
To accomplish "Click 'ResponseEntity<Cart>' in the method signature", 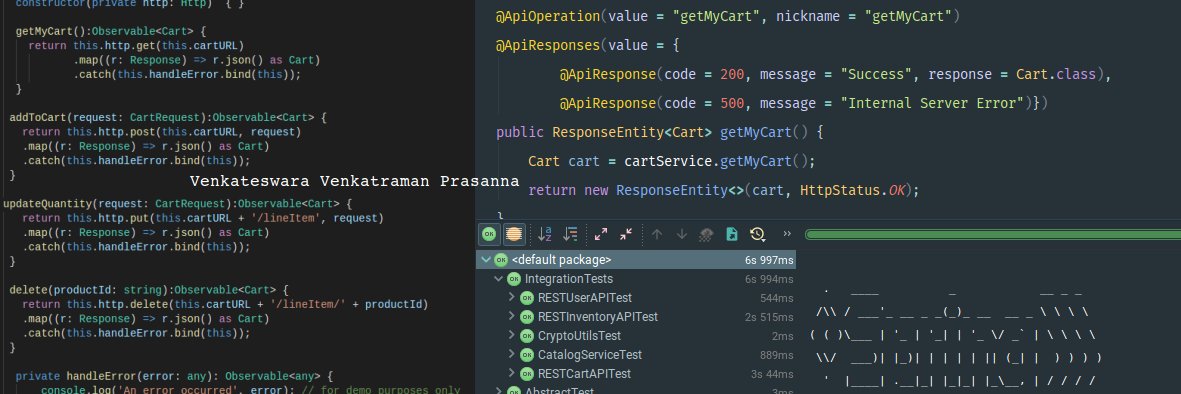I will tap(632, 133).
